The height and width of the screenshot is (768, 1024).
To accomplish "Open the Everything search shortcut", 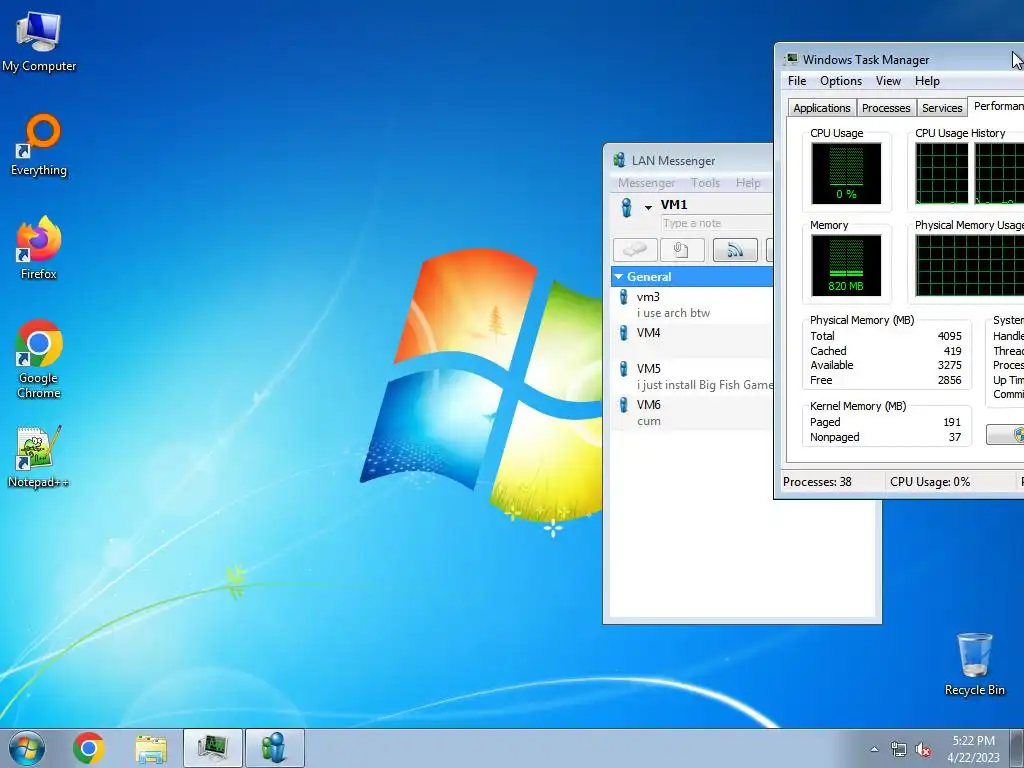I will point(39,145).
